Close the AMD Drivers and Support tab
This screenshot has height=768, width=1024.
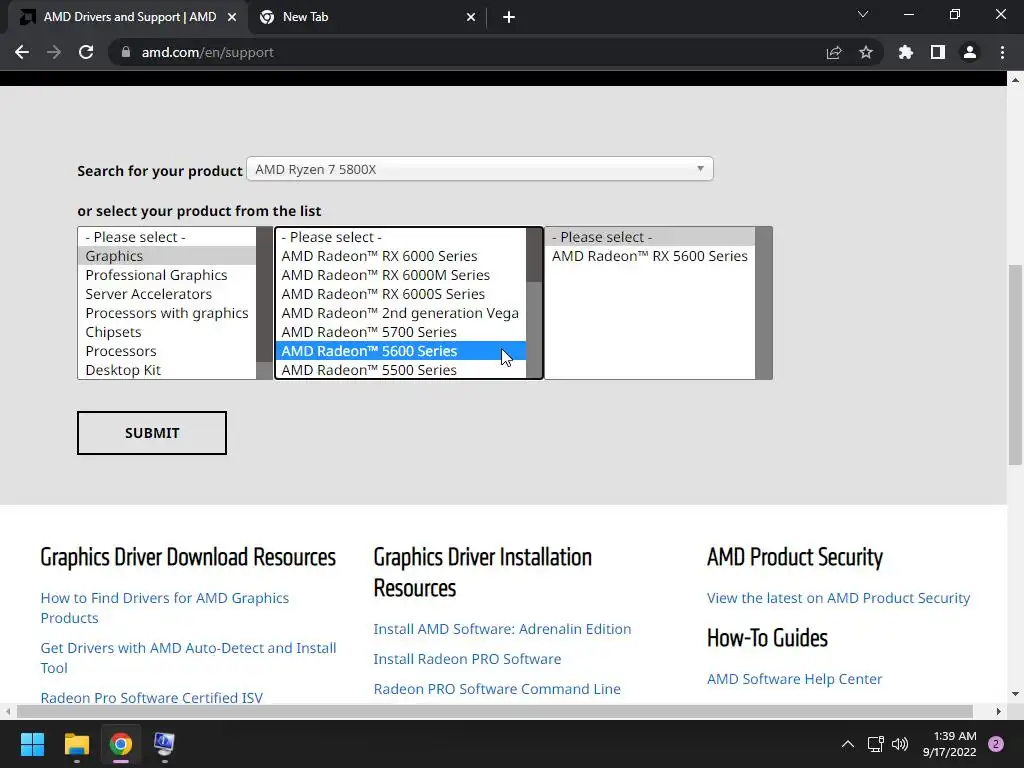pyautogui.click(x=232, y=17)
